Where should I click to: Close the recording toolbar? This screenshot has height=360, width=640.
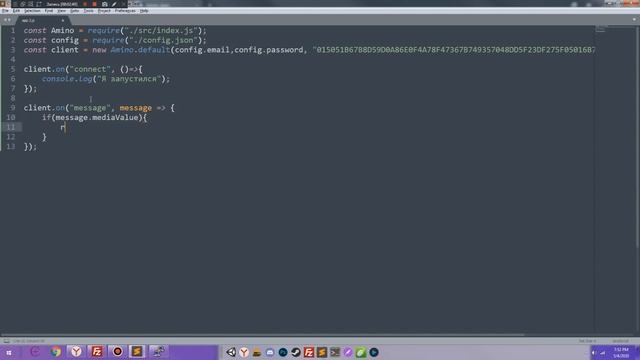coord(124,4)
